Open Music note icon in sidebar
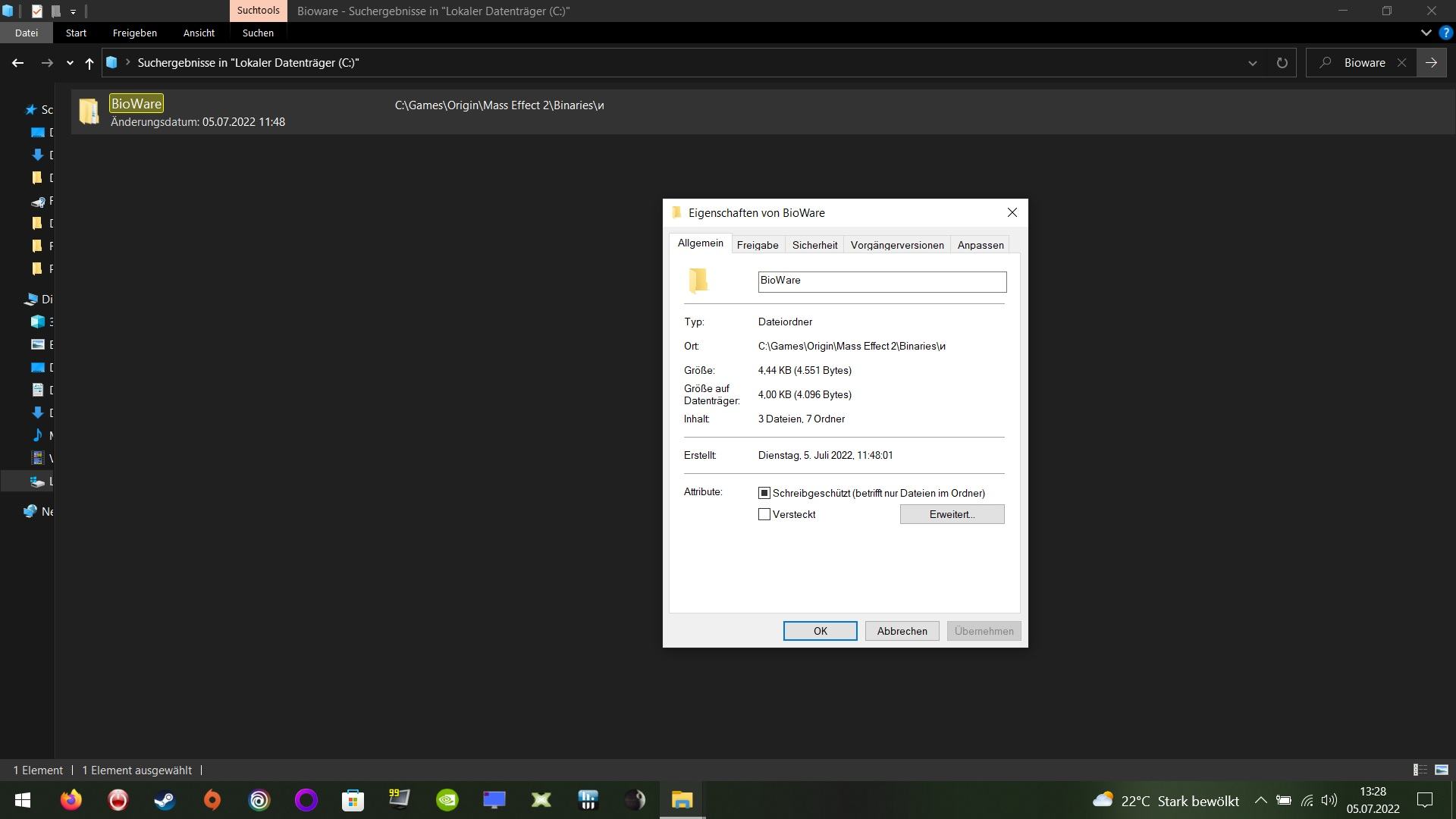The width and height of the screenshot is (1456, 819). tap(37, 435)
